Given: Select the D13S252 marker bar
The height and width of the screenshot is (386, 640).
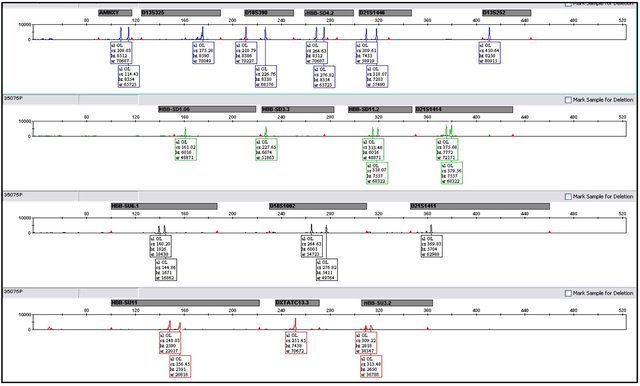Looking at the screenshot, I should 507,13.
